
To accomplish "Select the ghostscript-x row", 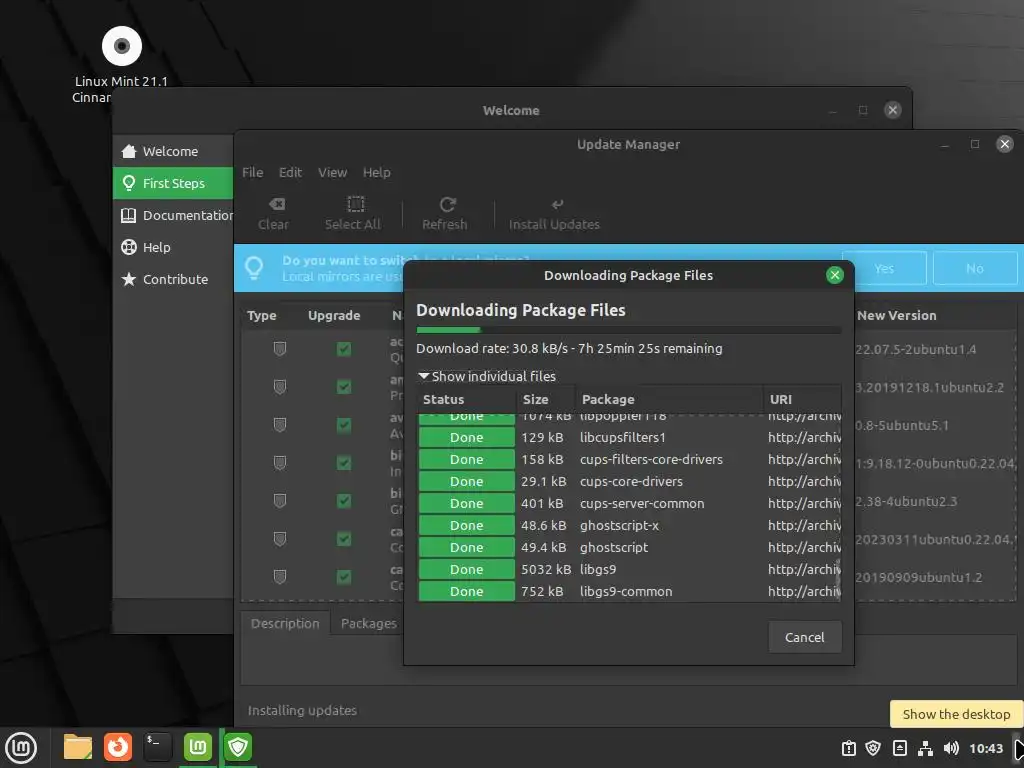I will (630, 526).
